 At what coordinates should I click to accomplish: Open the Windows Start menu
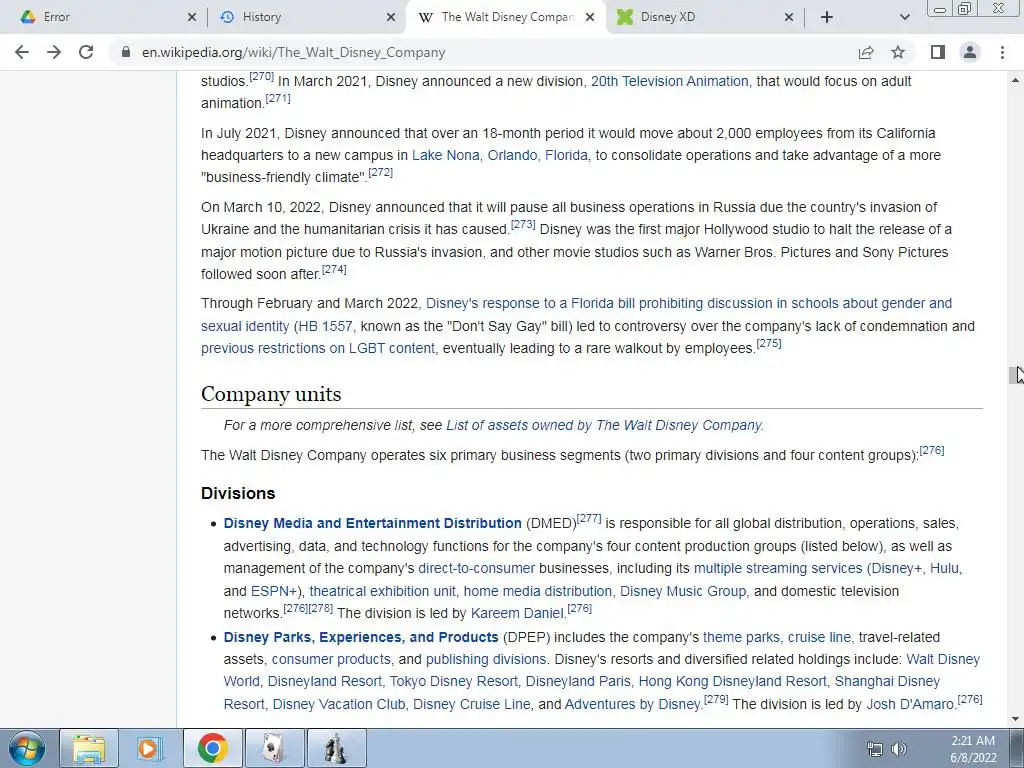coord(26,748)
